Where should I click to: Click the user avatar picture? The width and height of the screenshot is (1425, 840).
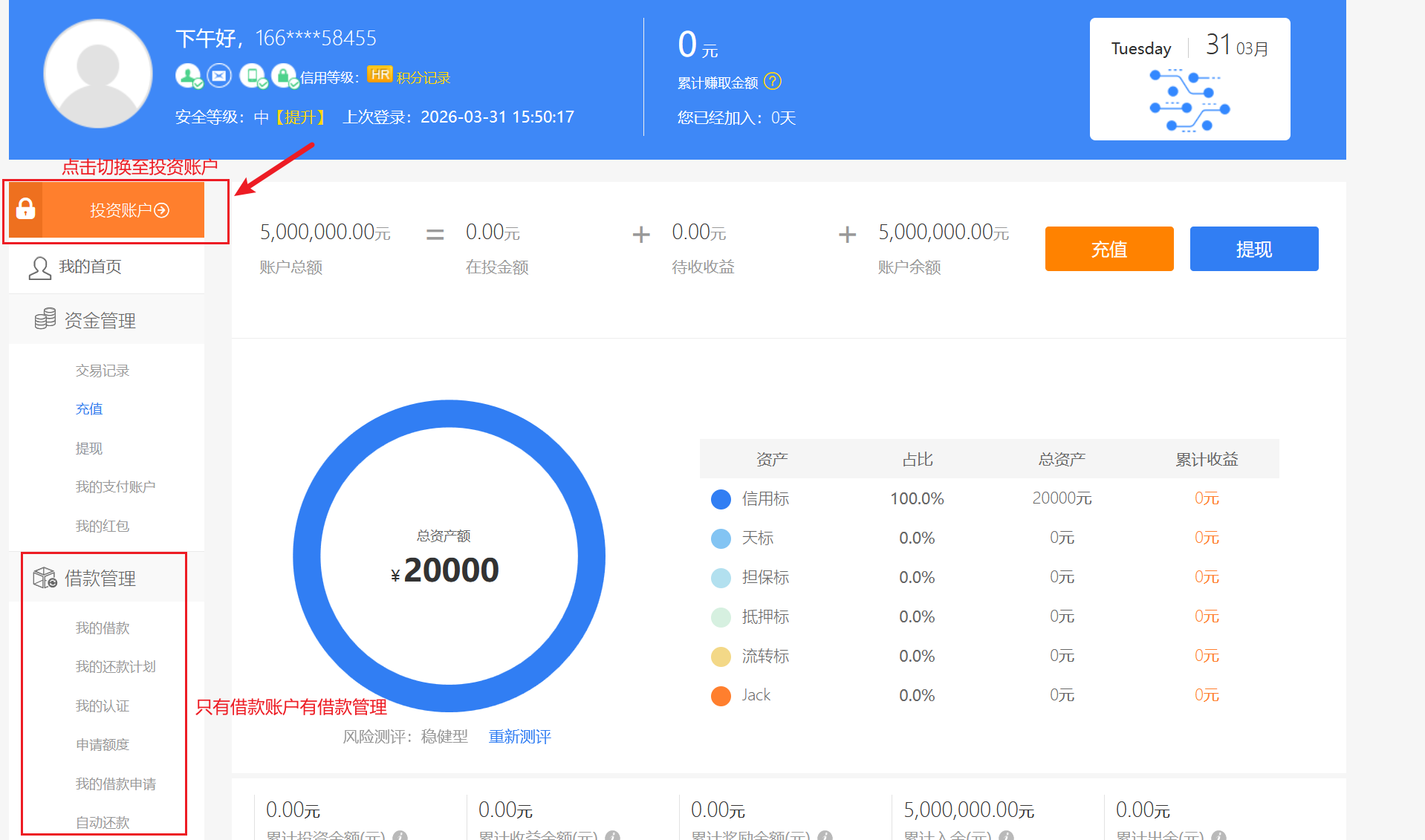tap(98, 74)
